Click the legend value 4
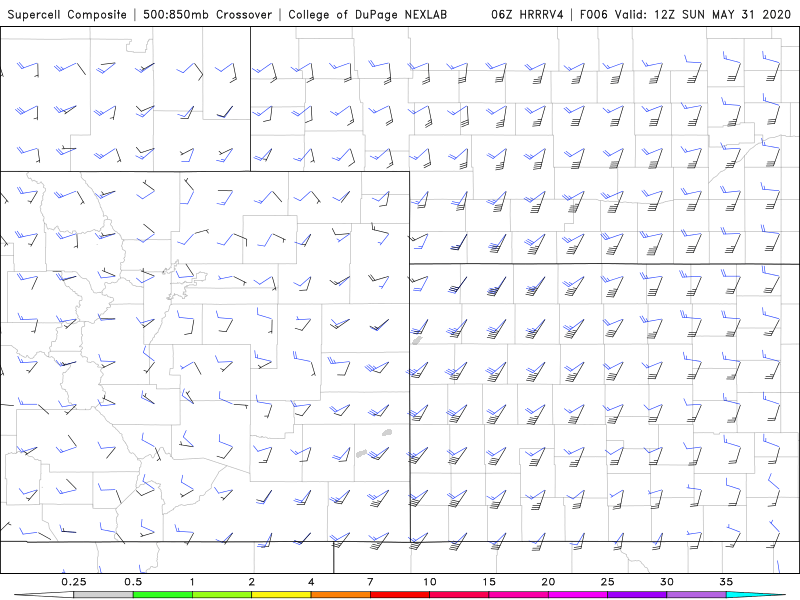 coord(311,582)
